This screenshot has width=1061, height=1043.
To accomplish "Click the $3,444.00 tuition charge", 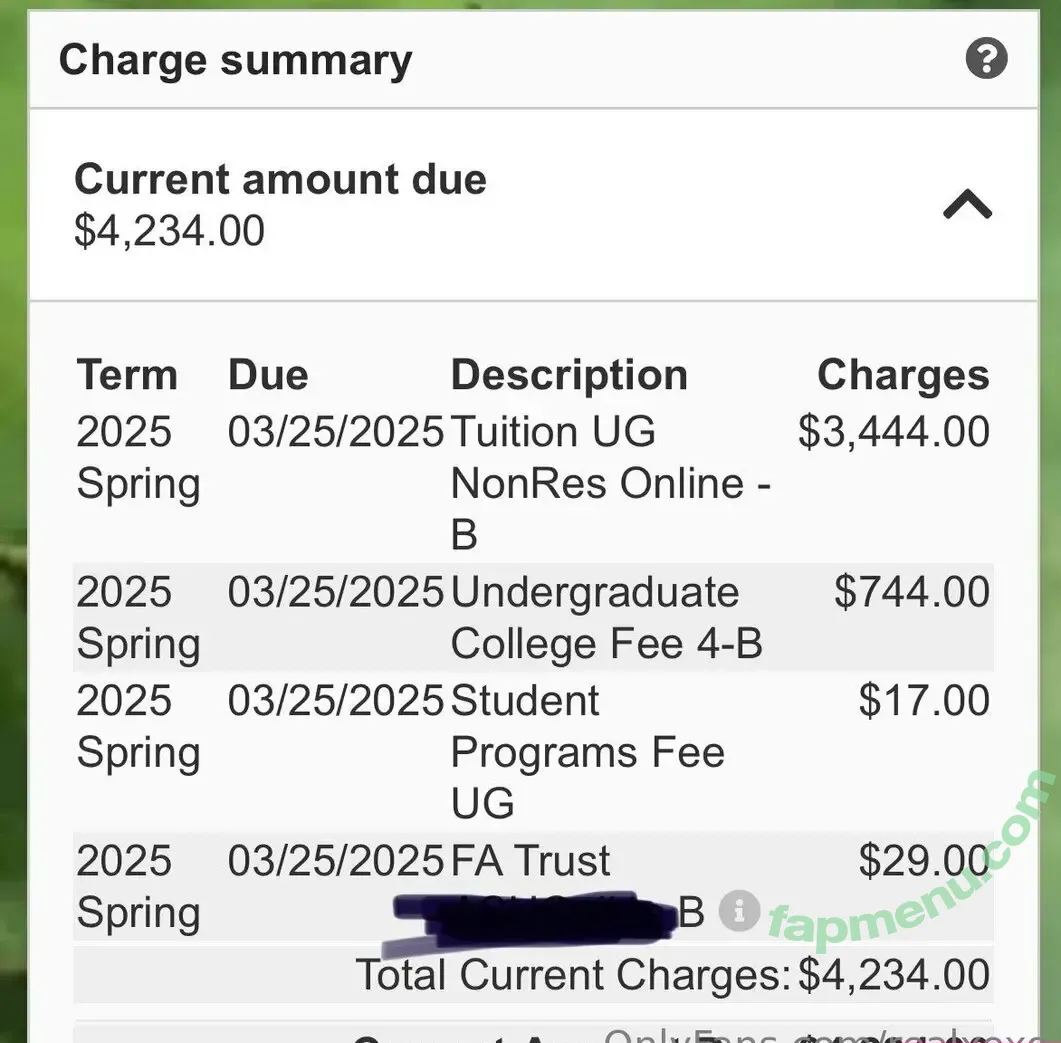I will click(894, 431).
